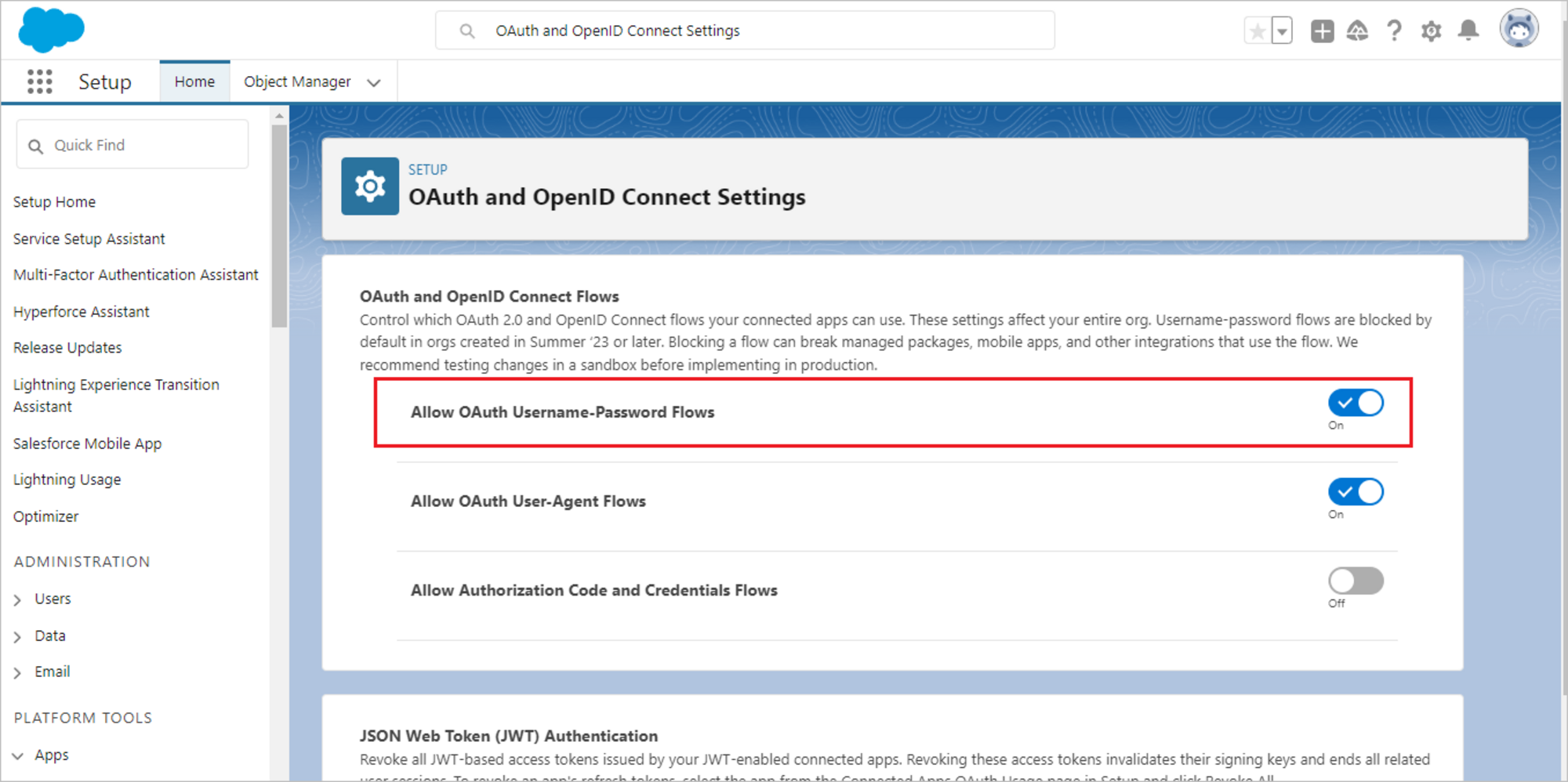This screenshot has width=1568, height=782.
Task: Click the OAuth and OpenID Connect Flows heading
Action: 489,296
